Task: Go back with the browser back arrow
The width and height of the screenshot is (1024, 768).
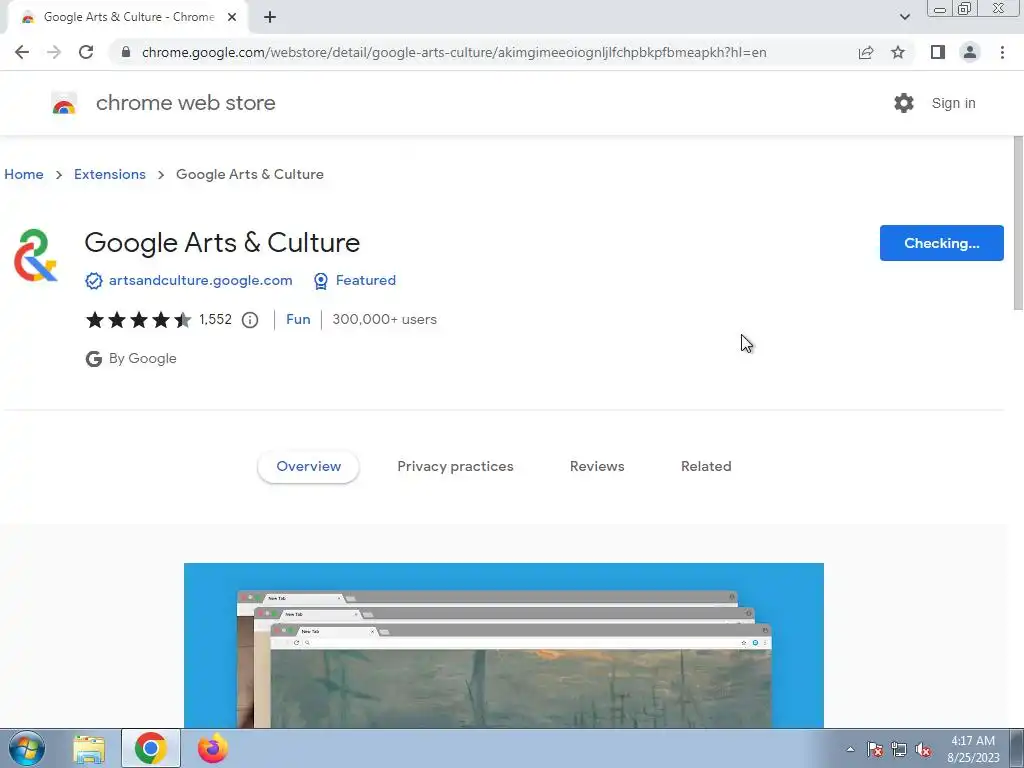Action: pyautogui.click(x=22, y=52)
